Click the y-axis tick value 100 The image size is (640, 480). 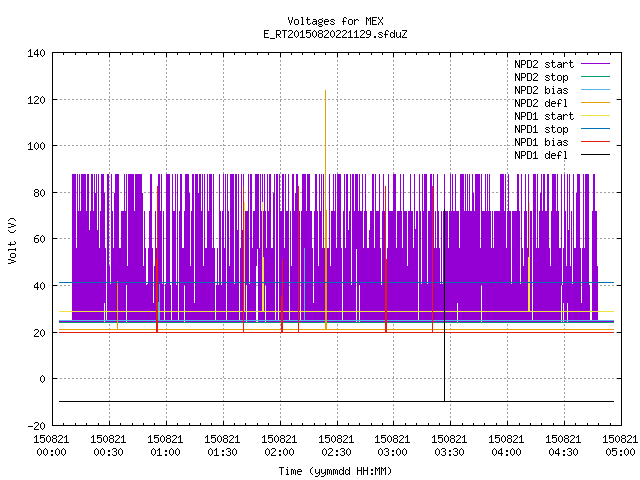[x=36, y=146]
